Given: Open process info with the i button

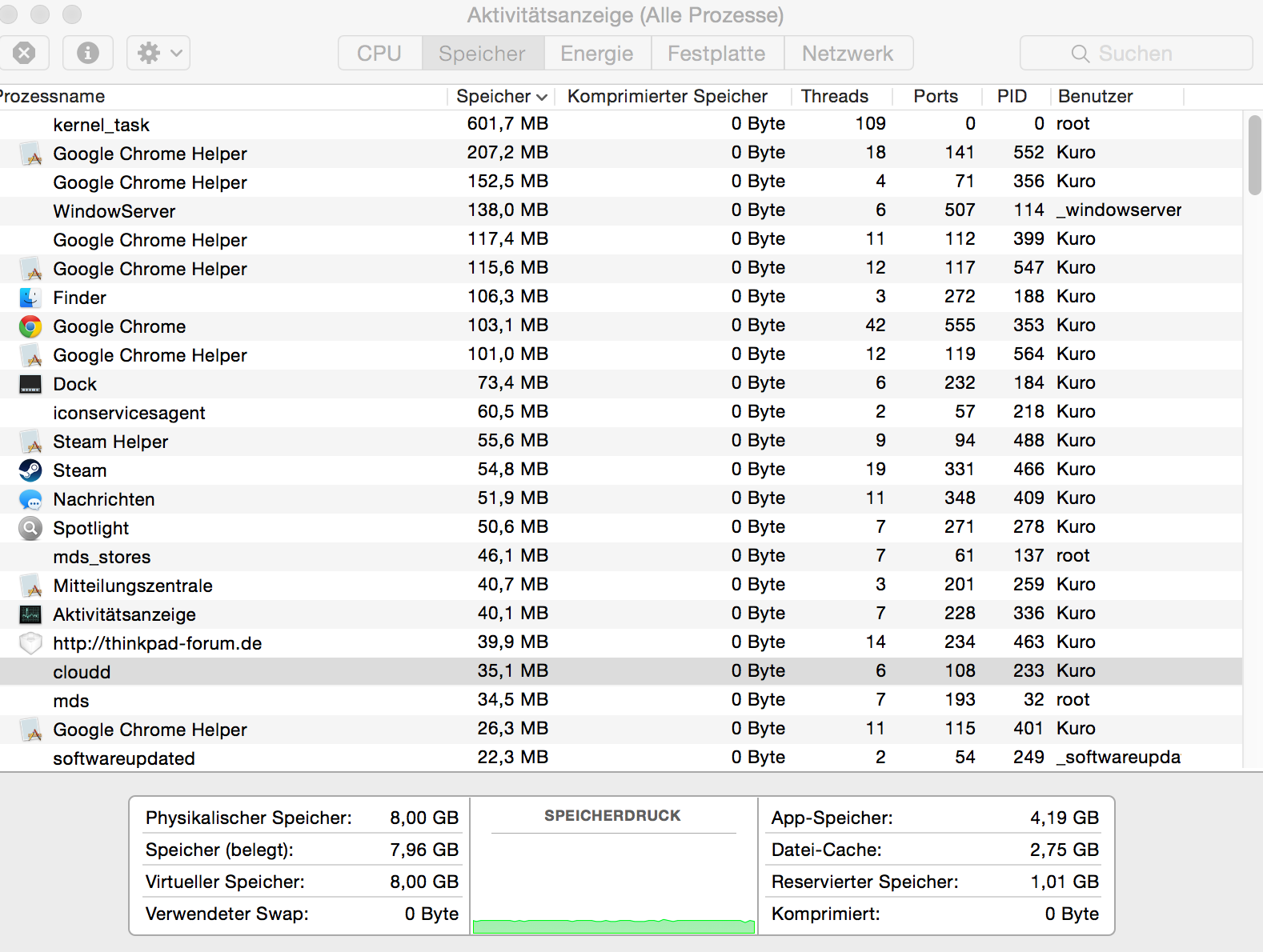Looking at the screenshot, I should pyautogui.click(x=88, y=53).
